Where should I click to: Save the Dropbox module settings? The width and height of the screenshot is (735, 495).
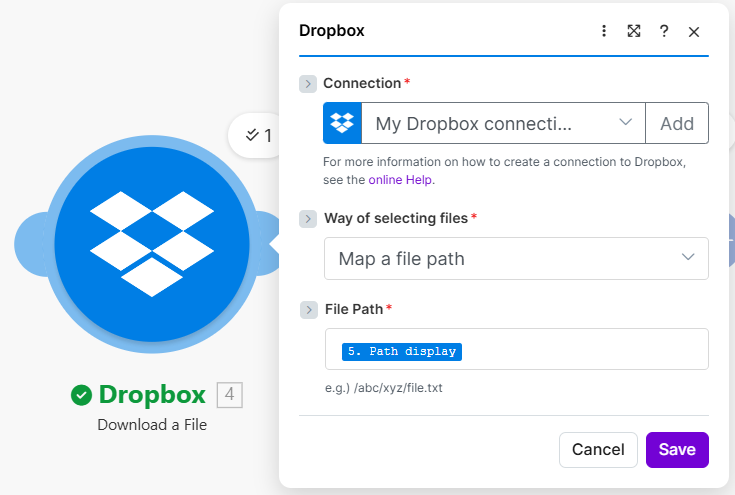(677, 450)
